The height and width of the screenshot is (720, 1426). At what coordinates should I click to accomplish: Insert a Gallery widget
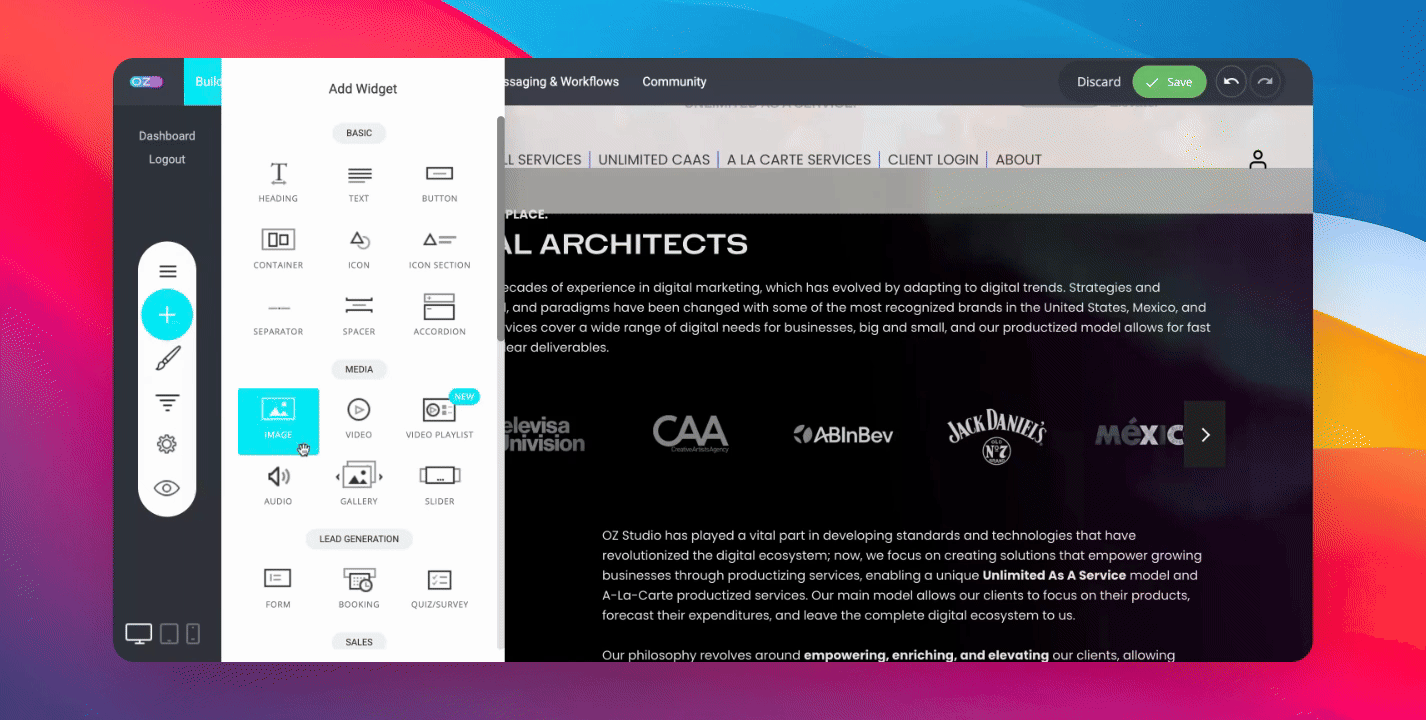[x=359, y=485]
